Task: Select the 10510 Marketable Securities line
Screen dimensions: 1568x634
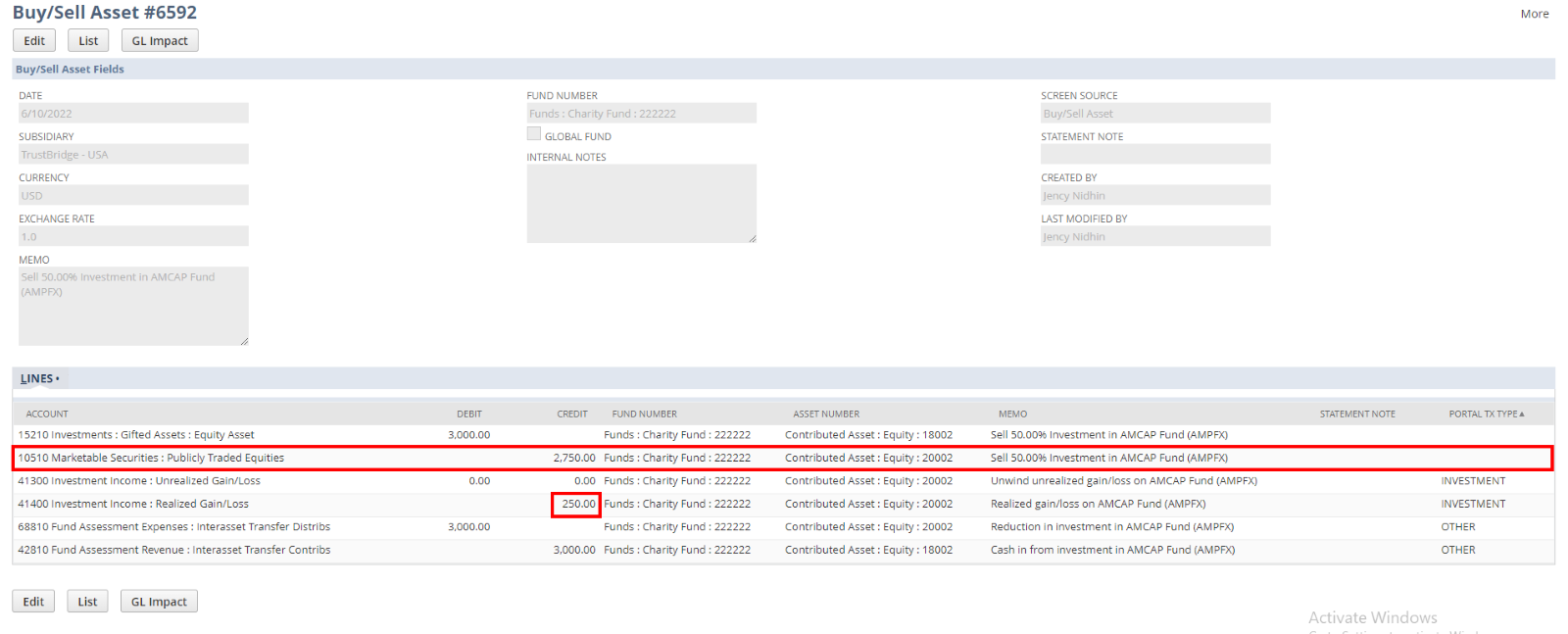Action: (151, 458)
